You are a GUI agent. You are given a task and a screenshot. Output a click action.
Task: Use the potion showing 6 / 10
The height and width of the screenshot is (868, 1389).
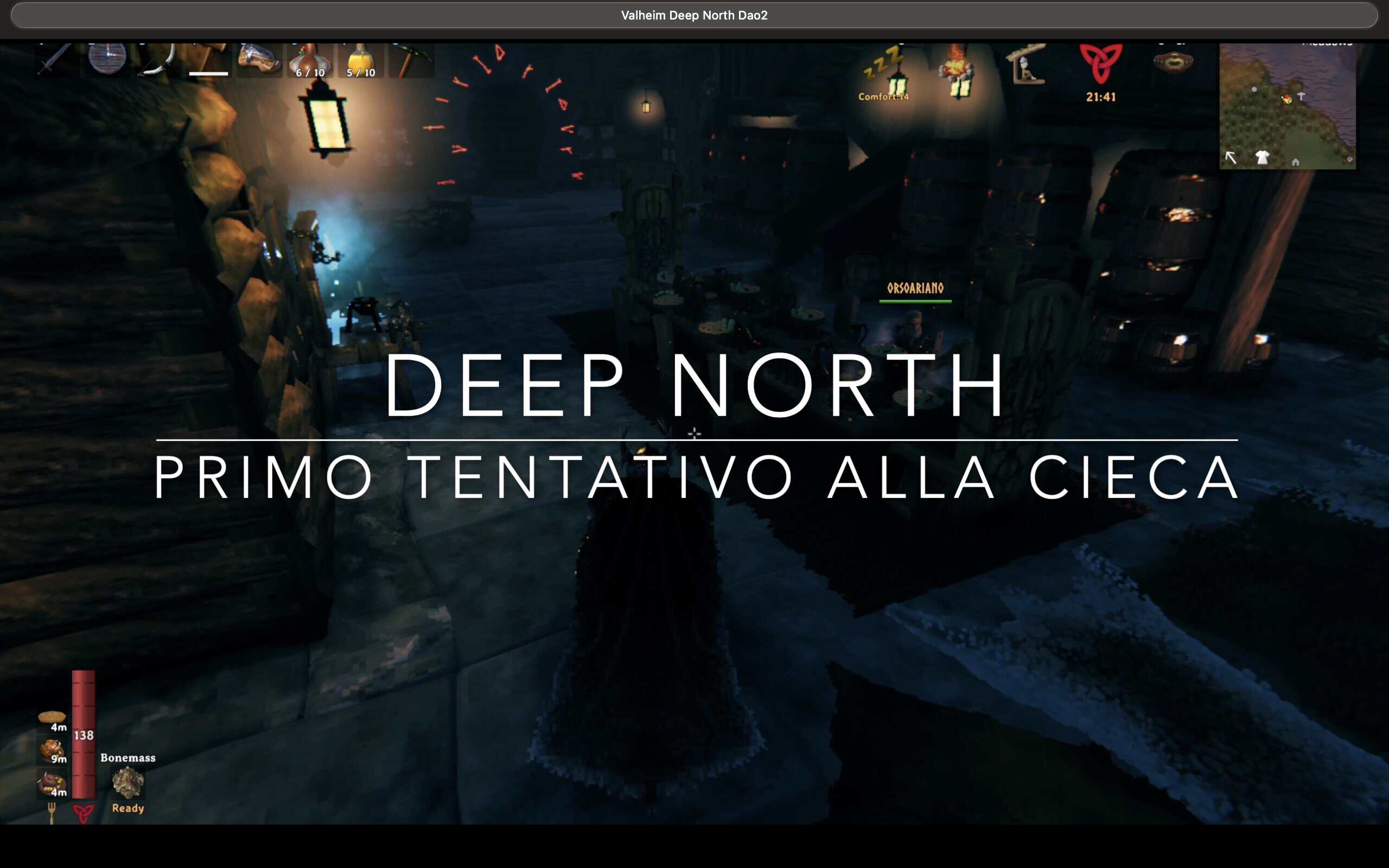(310, 59)
